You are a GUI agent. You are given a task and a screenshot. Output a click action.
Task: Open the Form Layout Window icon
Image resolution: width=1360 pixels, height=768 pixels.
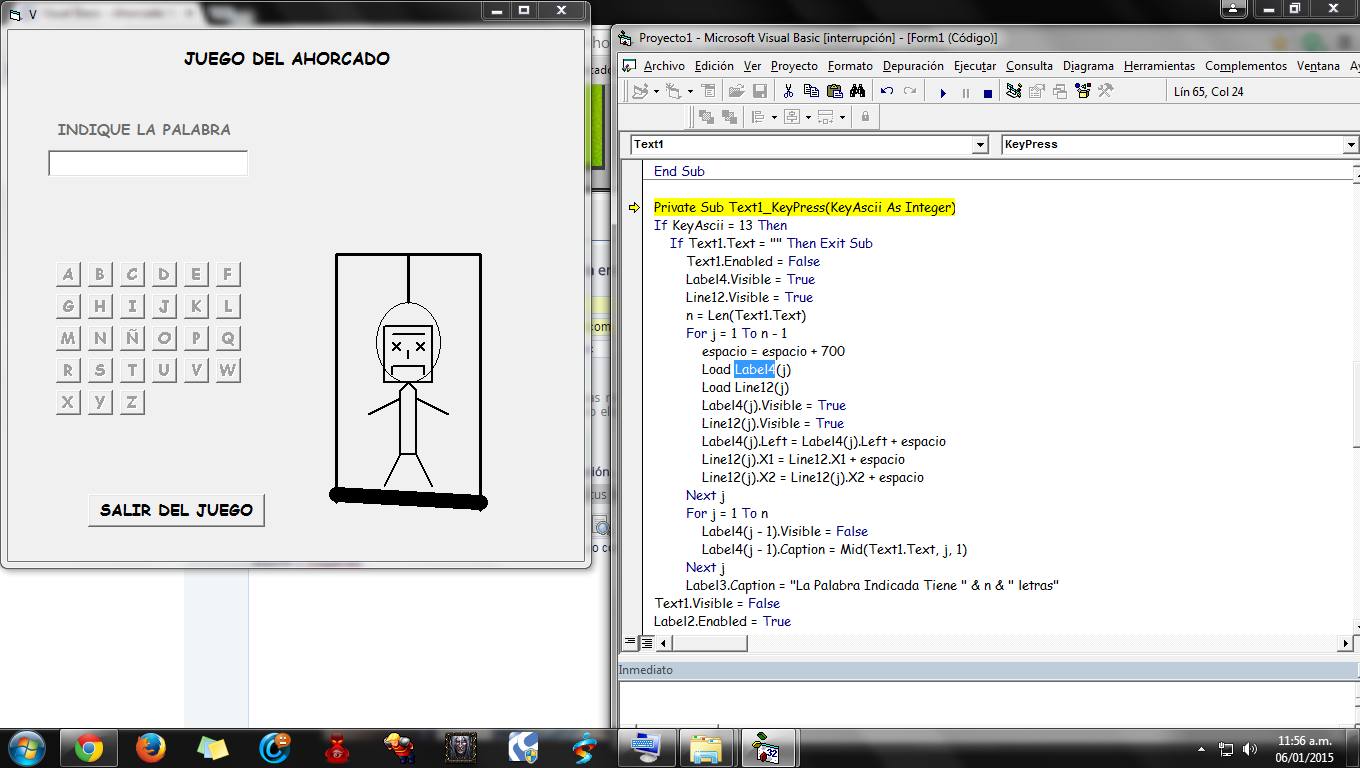[1060, 91]
